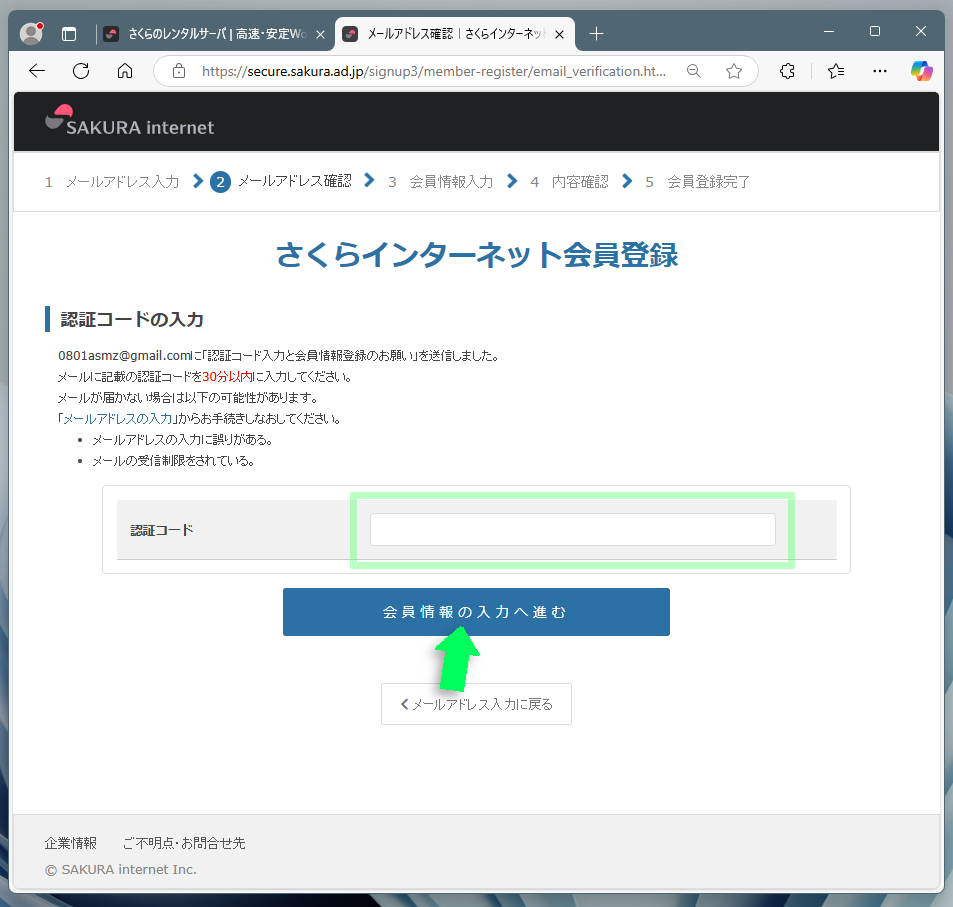Click the red 30分以内 text

(227, 377)
